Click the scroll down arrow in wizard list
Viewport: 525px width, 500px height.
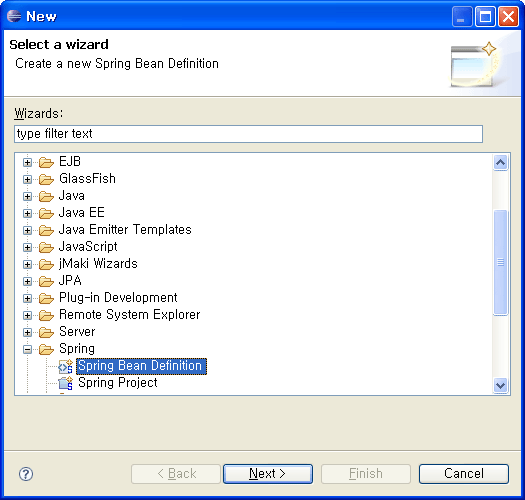(501, 385)
